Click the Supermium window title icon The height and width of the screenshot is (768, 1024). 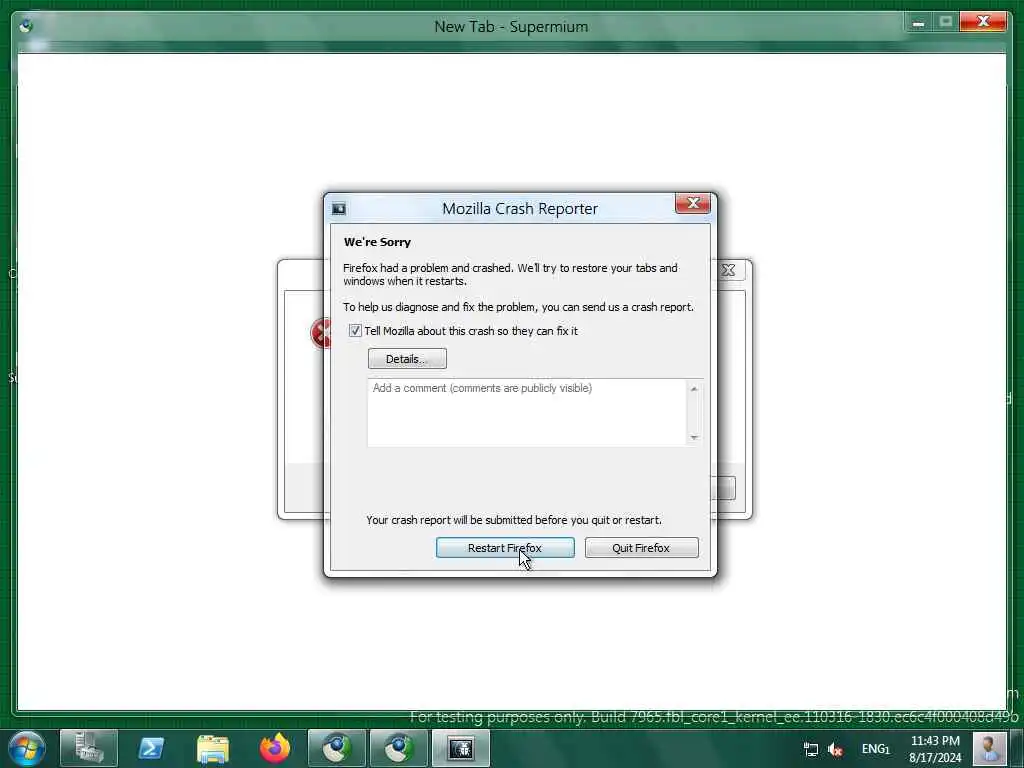27,26
